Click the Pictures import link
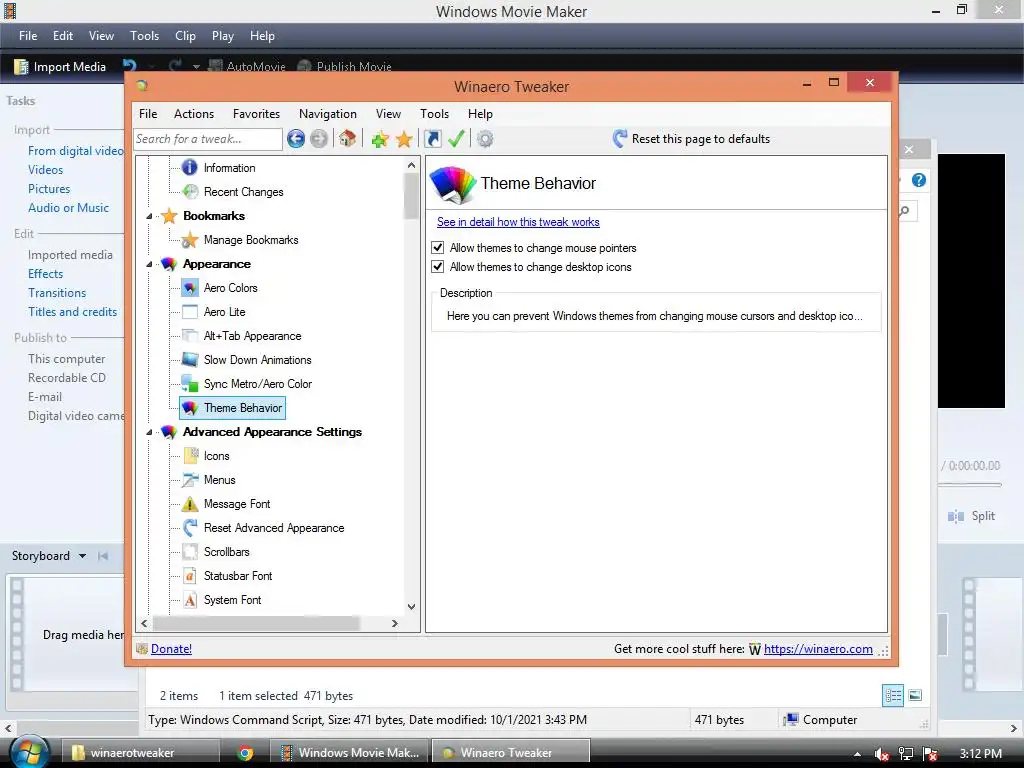The height and width of the screenshot is (768, 1024). coord(49,189)
